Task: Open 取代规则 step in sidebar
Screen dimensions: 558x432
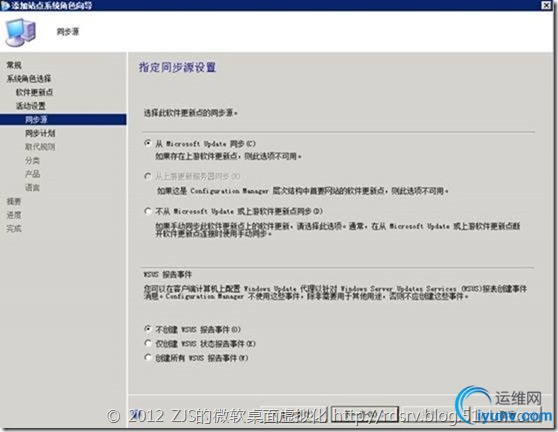Action: (x=40, y=147)
